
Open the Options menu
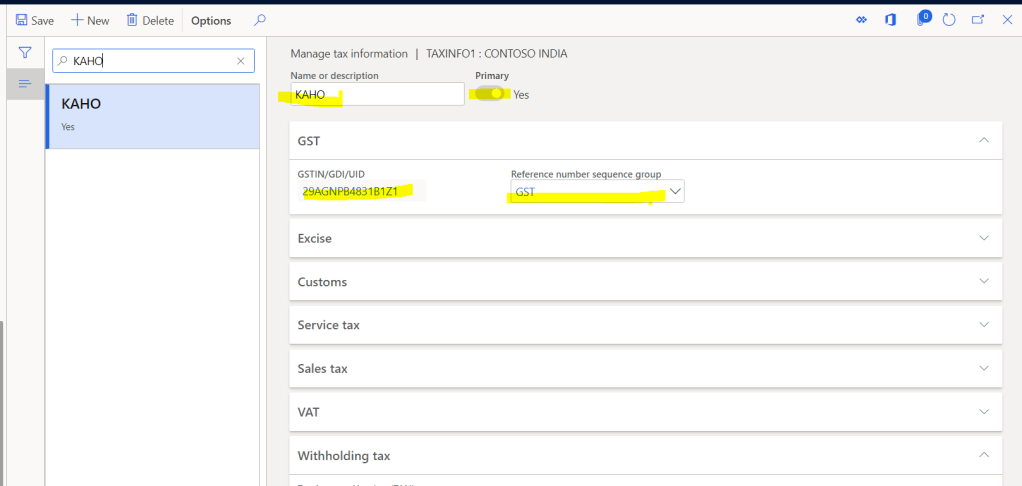click(211, 20)
